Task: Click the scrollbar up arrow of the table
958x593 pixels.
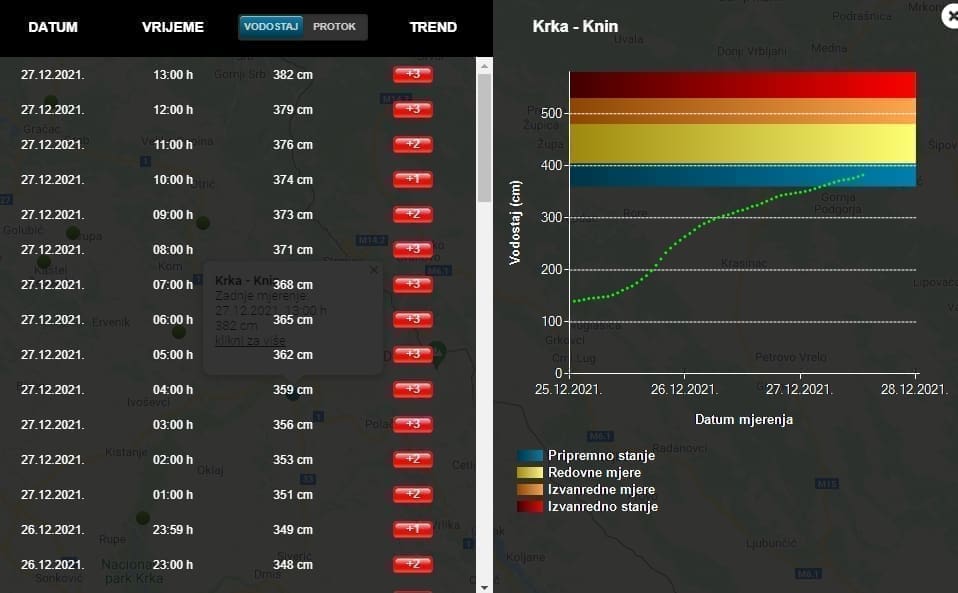Action: [x=484, y=65]
